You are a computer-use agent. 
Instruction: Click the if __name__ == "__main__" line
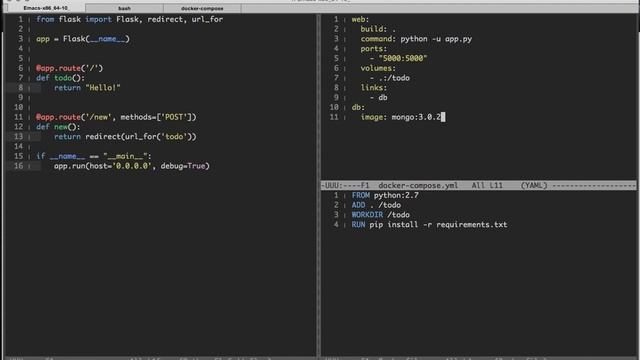[x=93, y=156]
